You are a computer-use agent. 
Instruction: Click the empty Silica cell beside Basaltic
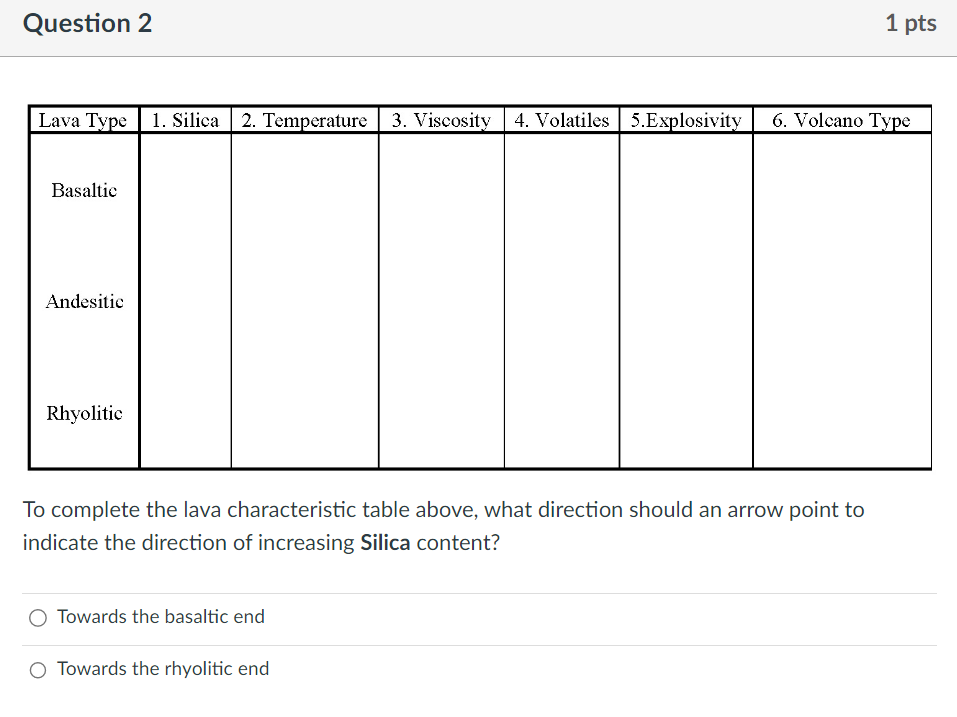(x=185, y=190)
